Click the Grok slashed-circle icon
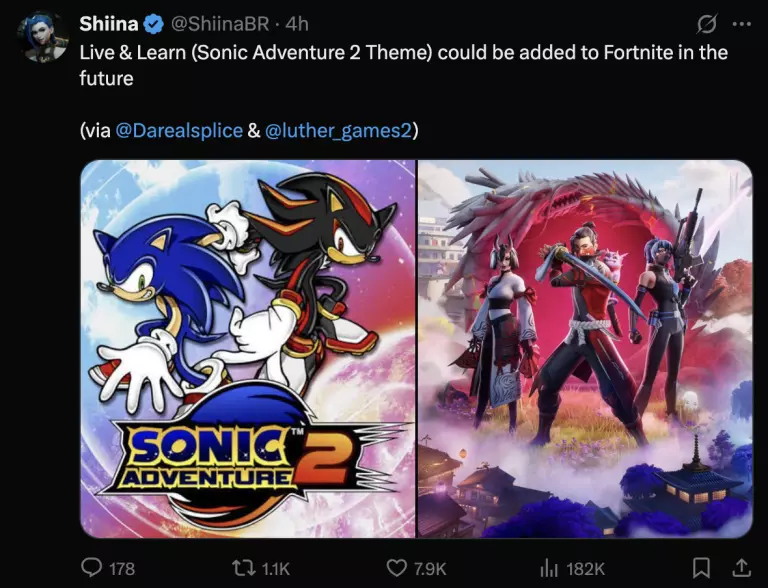The width and height of the screenshot is (768, 588). tap(706, 24)
